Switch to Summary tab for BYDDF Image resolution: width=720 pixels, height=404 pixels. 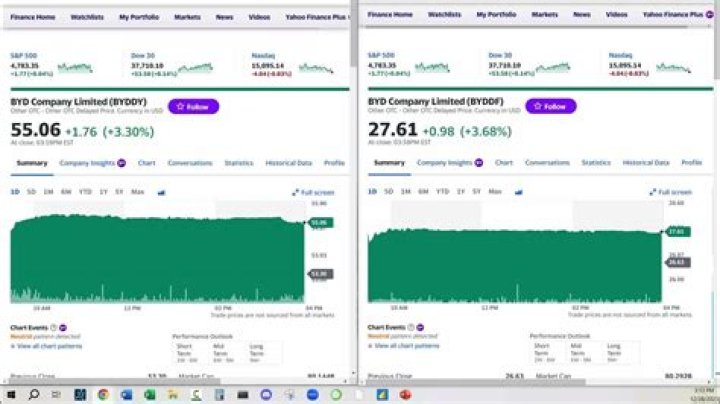[x=389, y=163]
